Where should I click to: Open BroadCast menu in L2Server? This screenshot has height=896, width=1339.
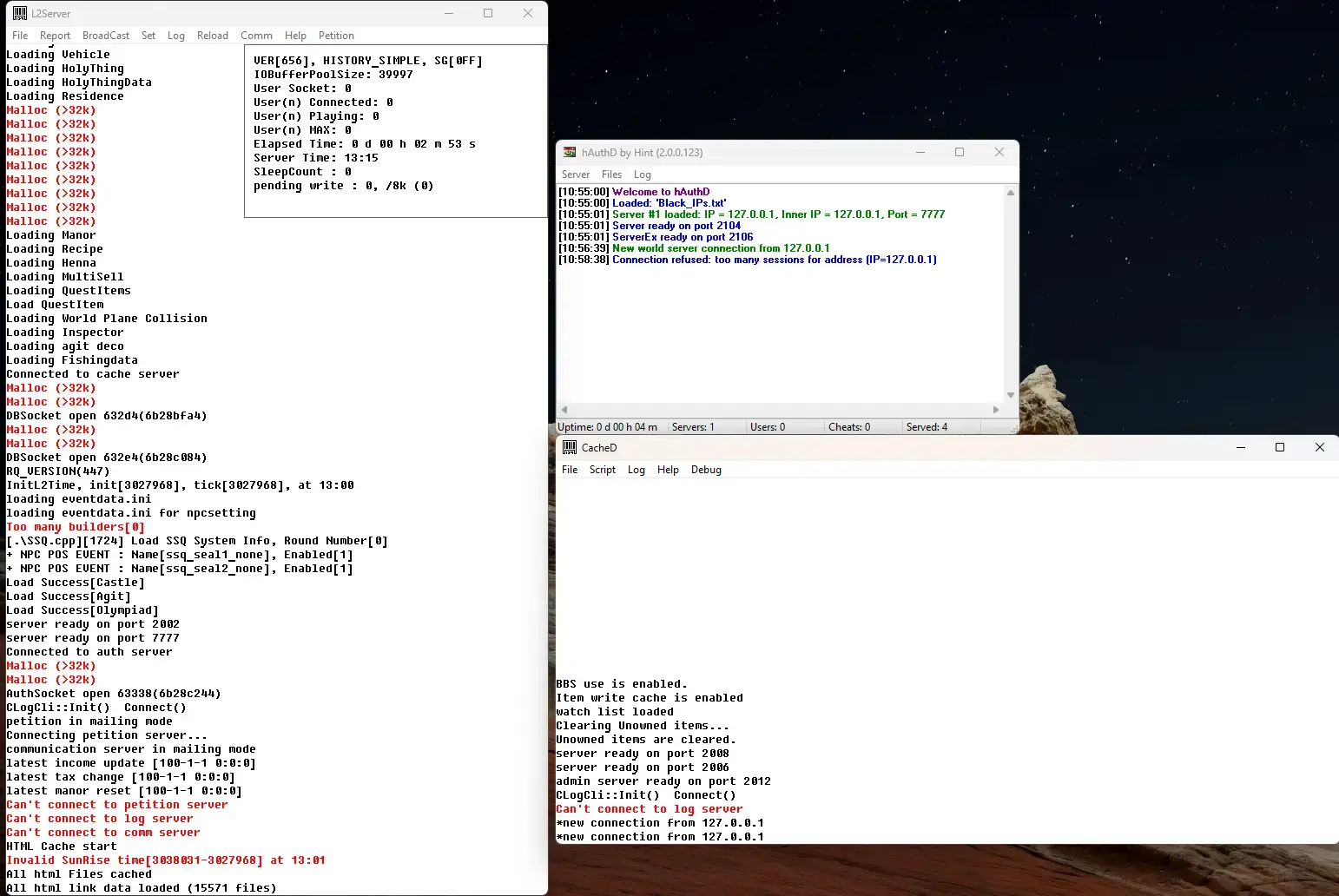click(106, 36)
